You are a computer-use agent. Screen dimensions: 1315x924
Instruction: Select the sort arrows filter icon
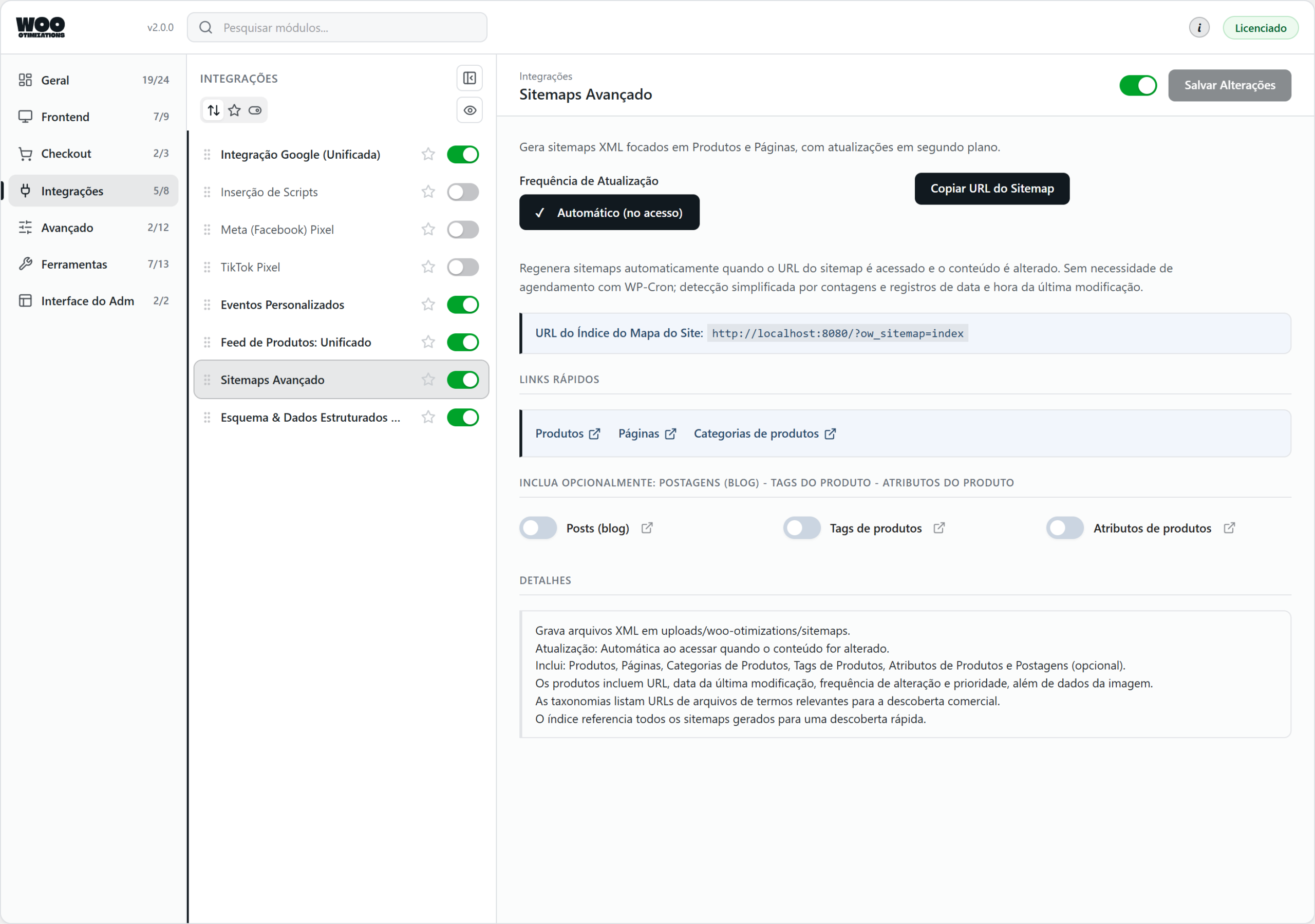pos(214,110)
